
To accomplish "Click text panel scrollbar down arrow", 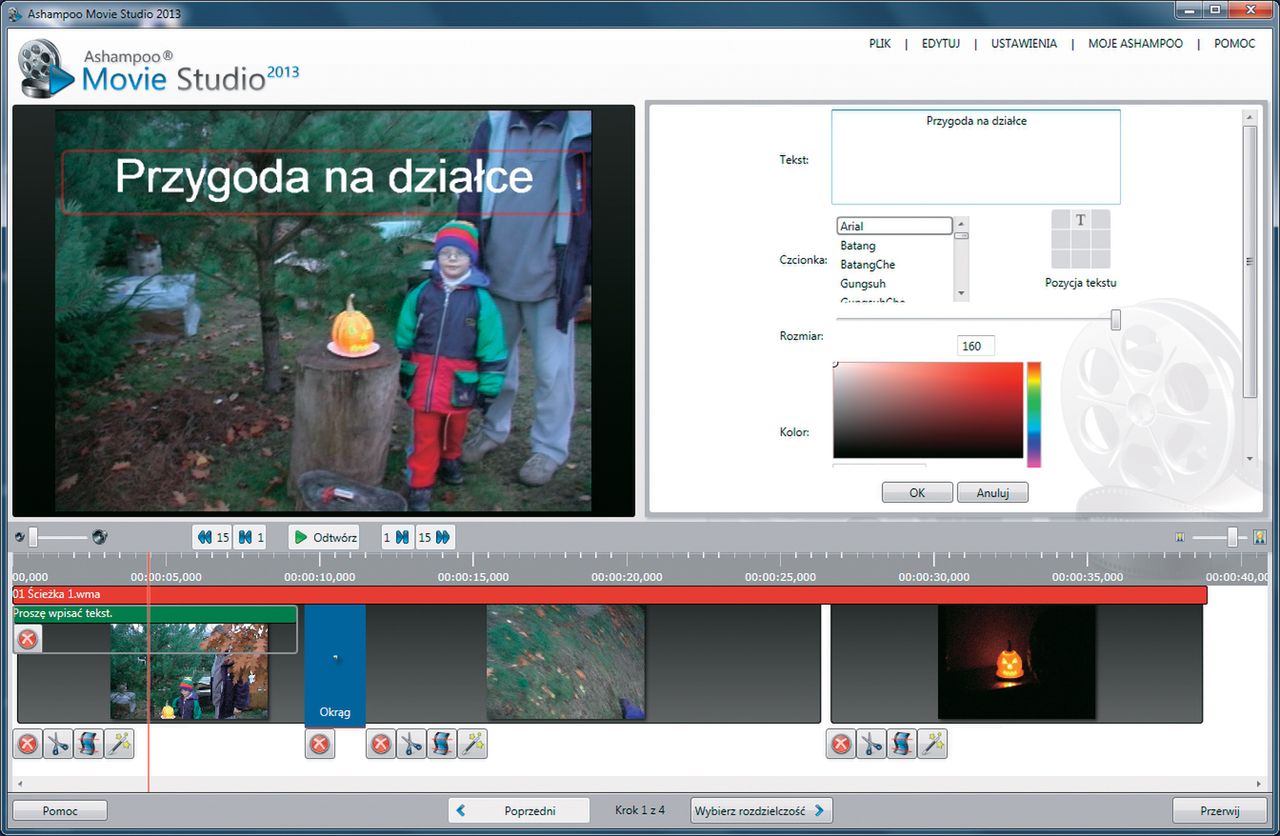I will [x=1249, y=458].
